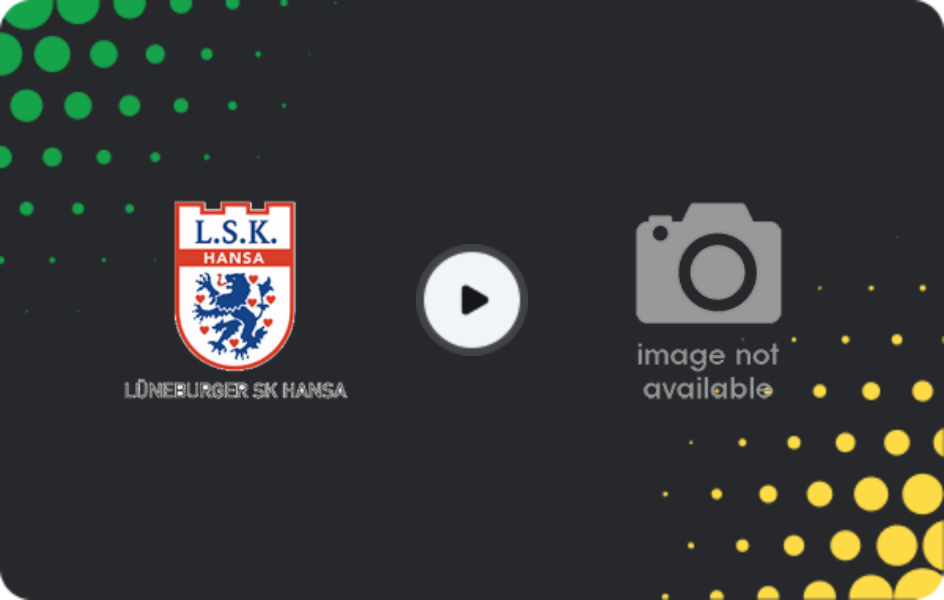Click the word 'available' under the camera

click(708, 389)
